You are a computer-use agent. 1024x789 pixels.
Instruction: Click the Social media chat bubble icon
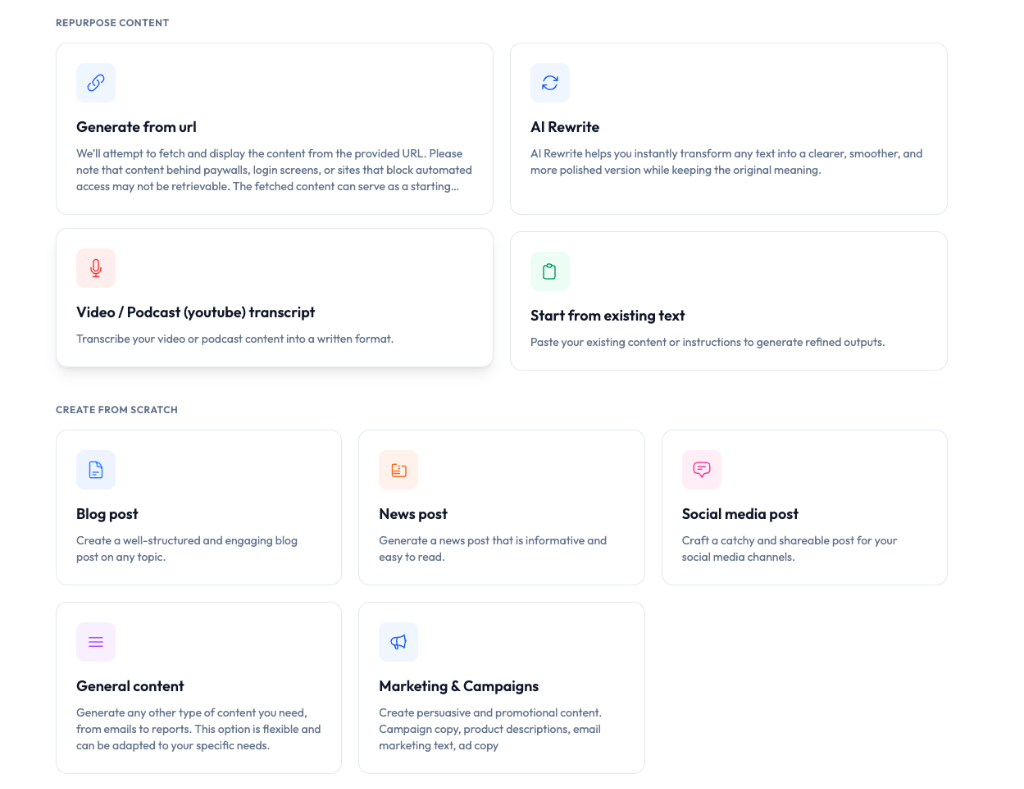[x=701, y=469]
